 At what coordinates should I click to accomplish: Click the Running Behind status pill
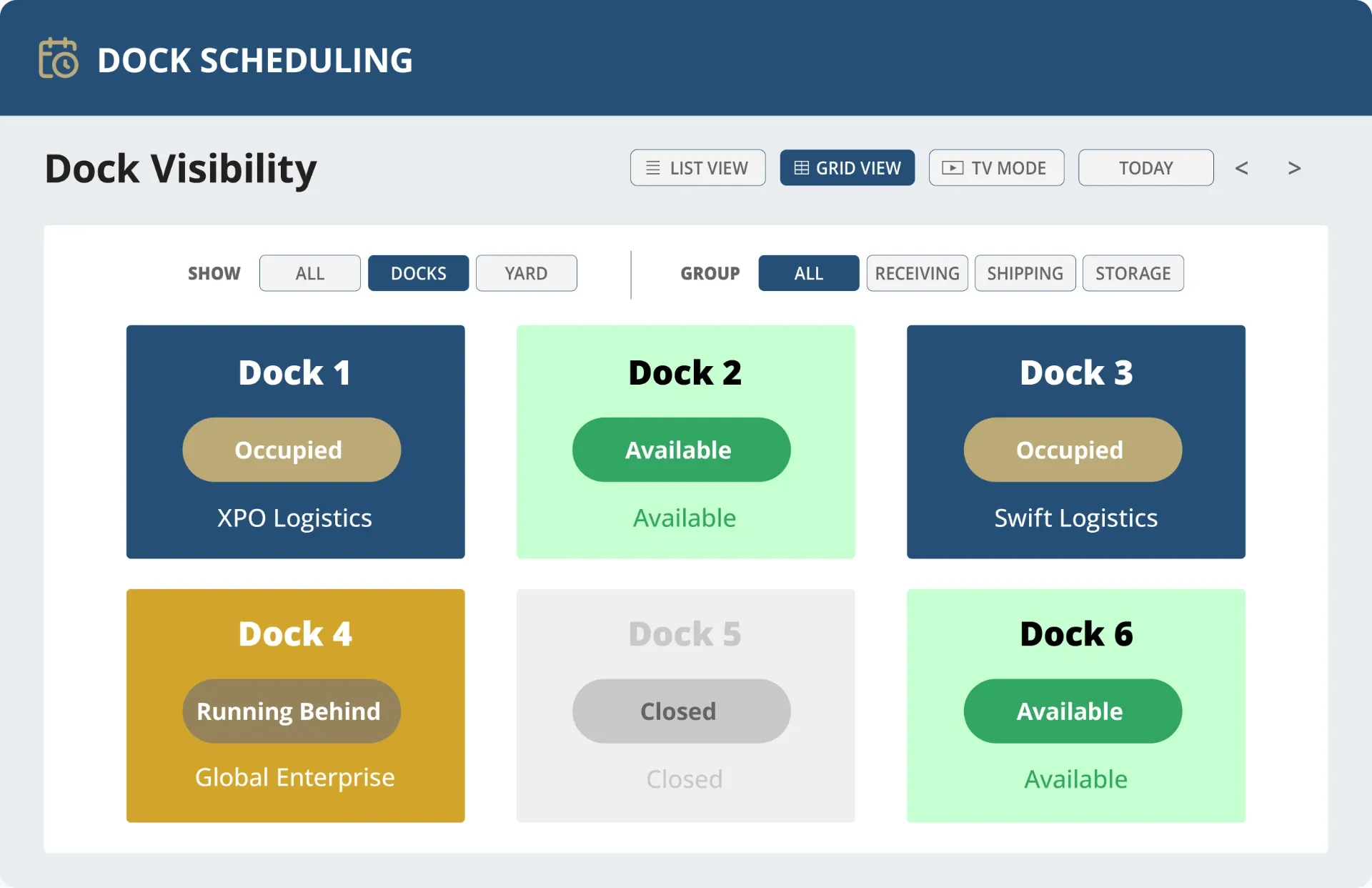pyautogui.click(x=292, y=711)
